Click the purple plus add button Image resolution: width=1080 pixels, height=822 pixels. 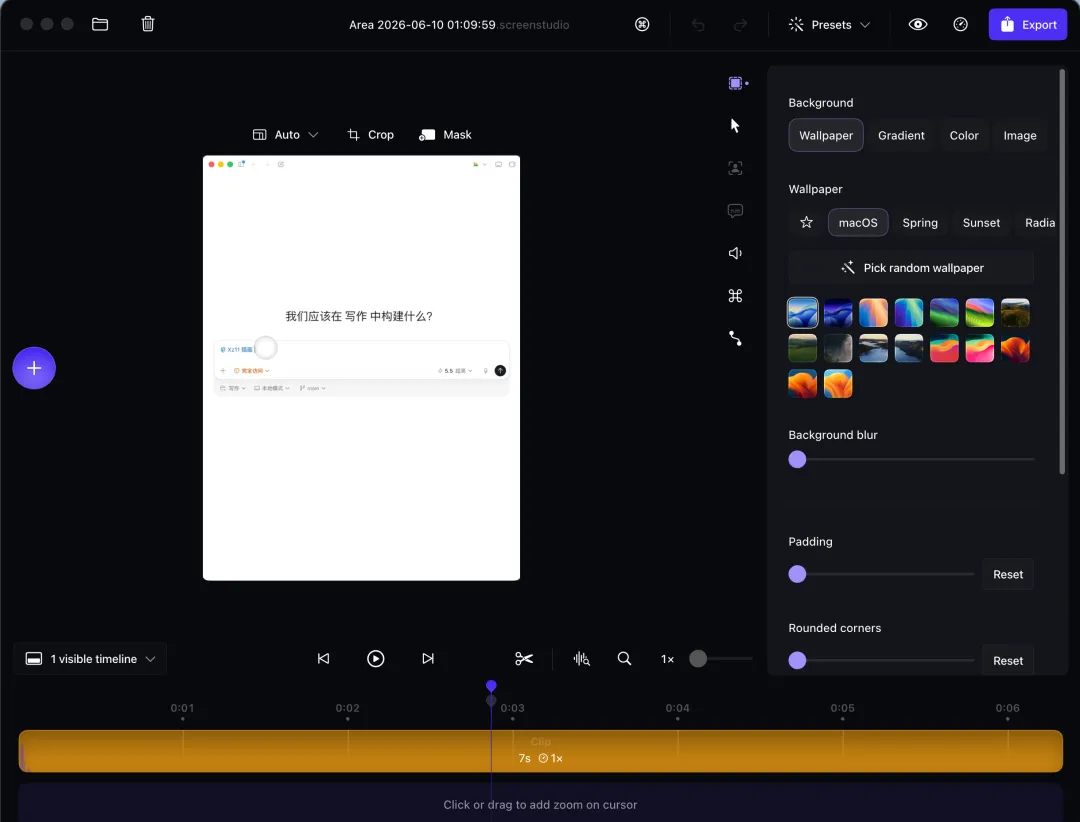[x=34, y=368]
